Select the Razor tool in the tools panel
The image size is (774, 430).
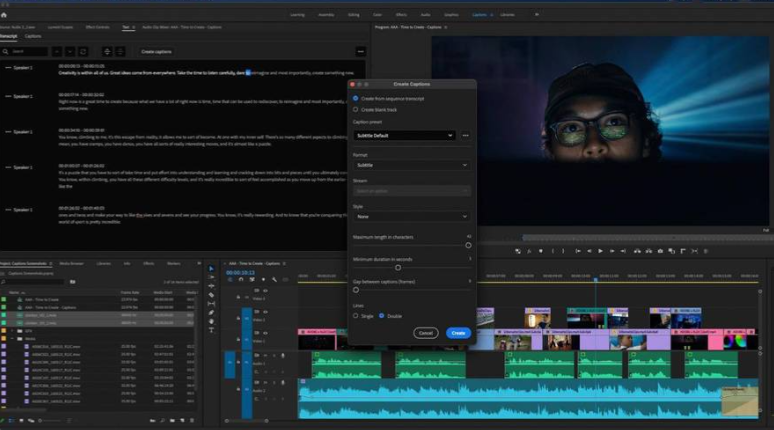[211, 295]
